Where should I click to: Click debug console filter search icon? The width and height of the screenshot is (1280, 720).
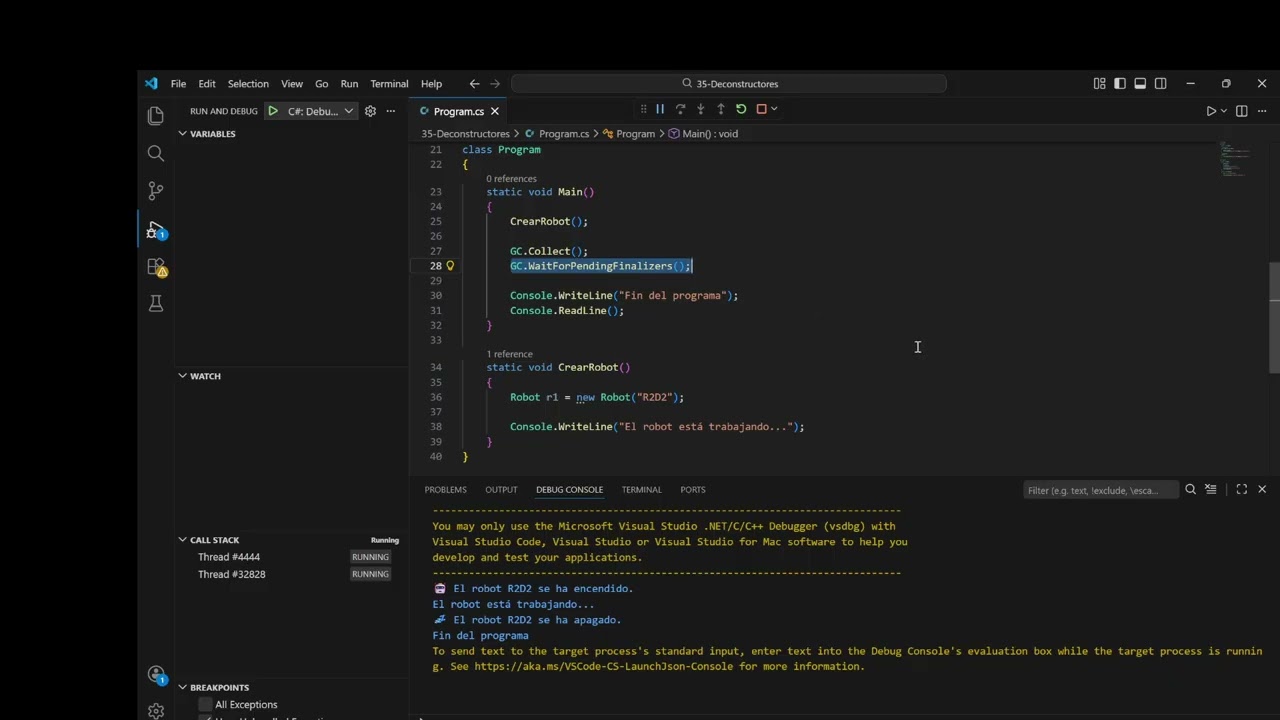point(1190,490)
